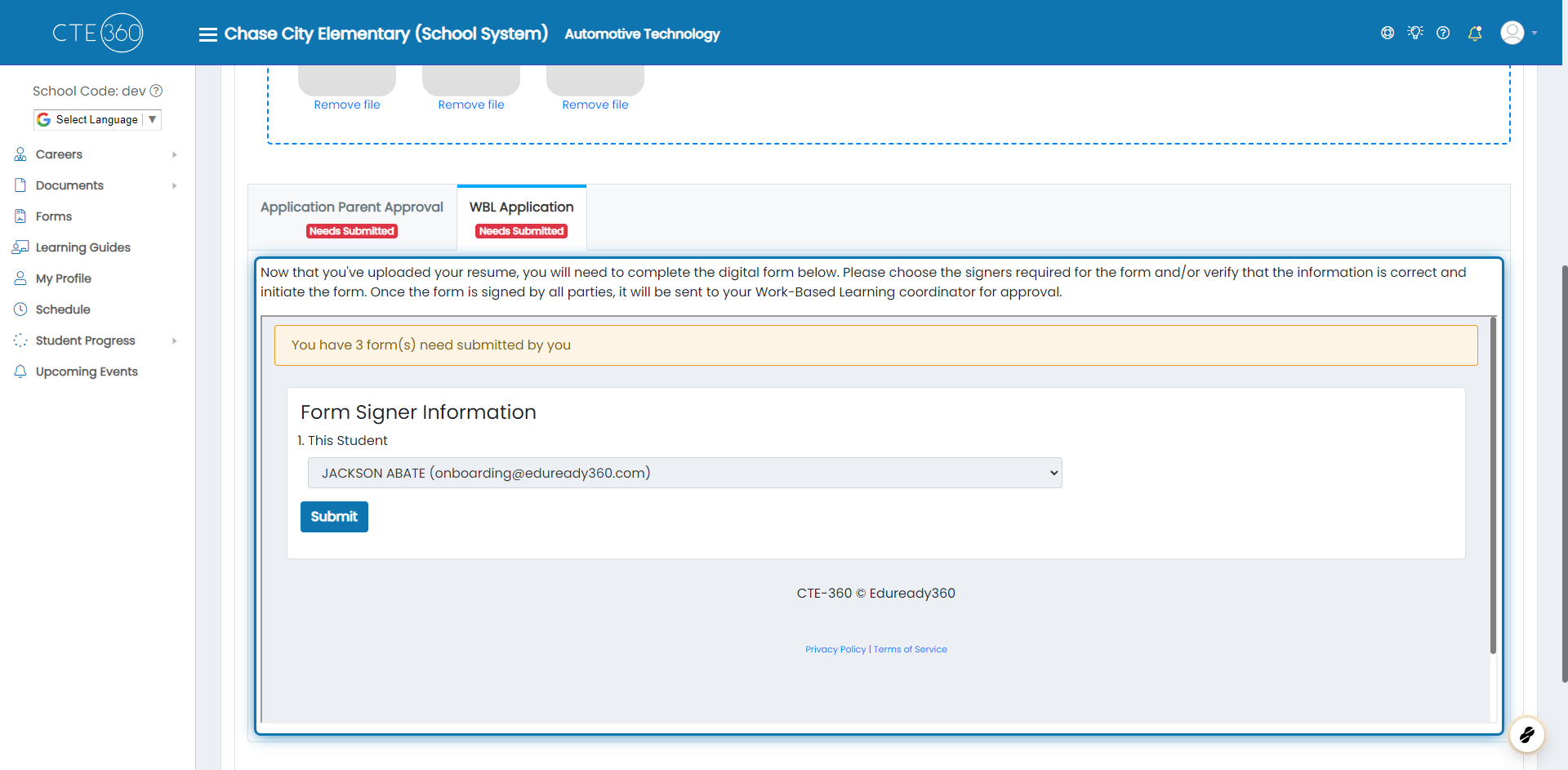Expand the Careers submenu arrow

click(174, 154)
